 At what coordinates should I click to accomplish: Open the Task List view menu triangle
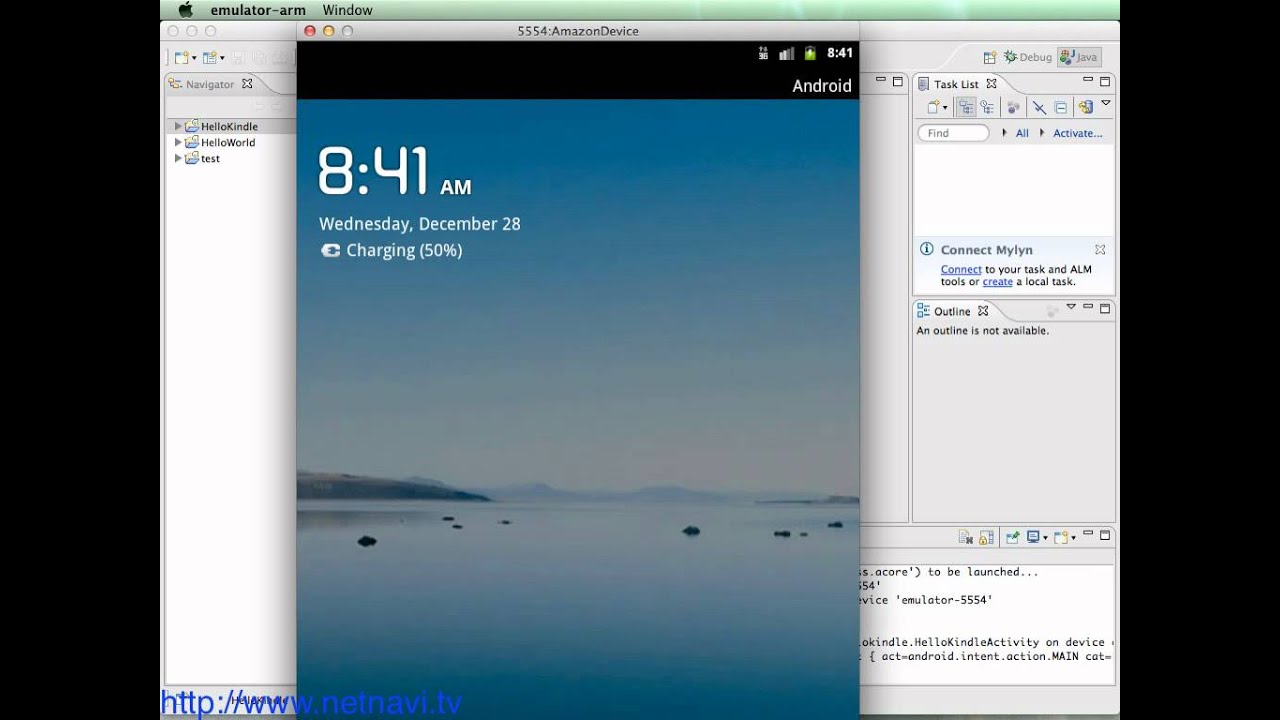[x=1106, y=102]
